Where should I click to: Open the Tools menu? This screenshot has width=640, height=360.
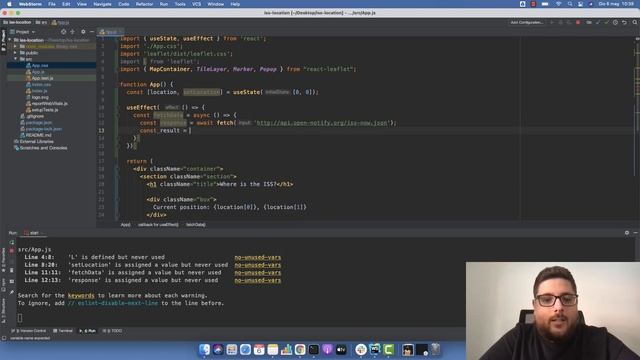pos(180,4)
